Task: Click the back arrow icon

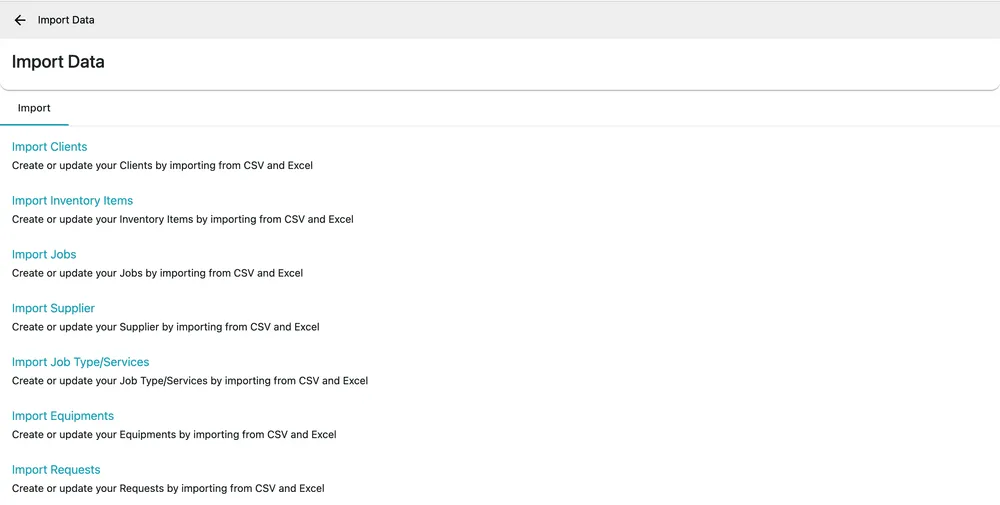Action: (x=20, y=20)
